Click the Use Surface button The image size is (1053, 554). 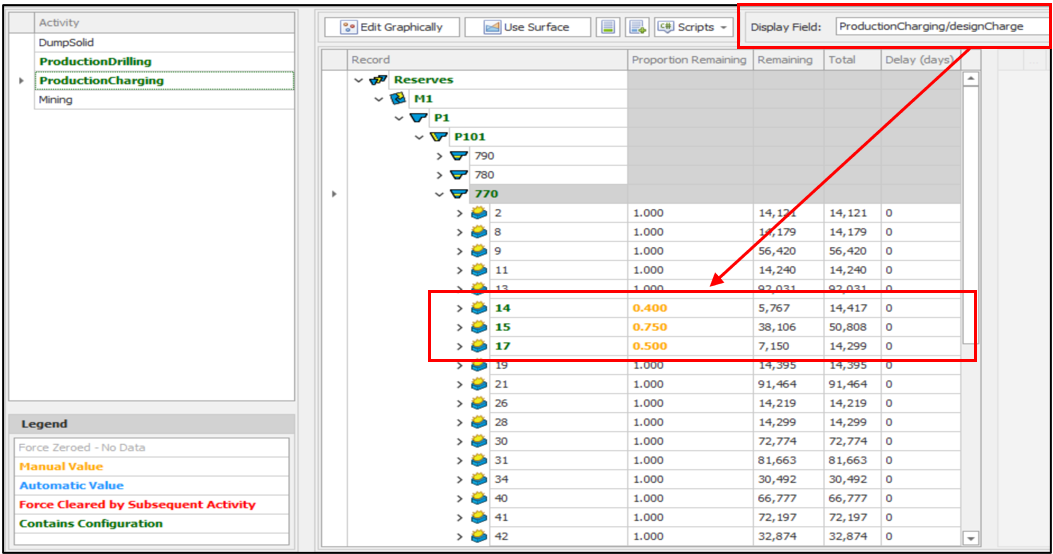[526, 27]
